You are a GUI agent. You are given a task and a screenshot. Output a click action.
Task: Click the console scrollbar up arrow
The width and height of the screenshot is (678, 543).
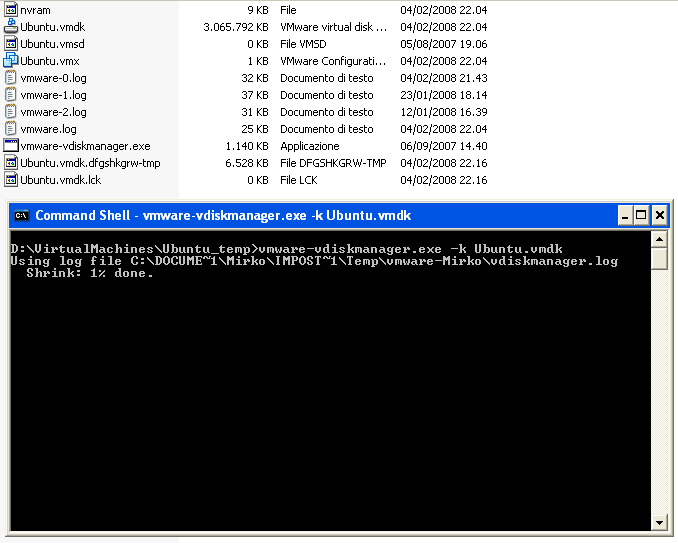click(x=659, y=239)
